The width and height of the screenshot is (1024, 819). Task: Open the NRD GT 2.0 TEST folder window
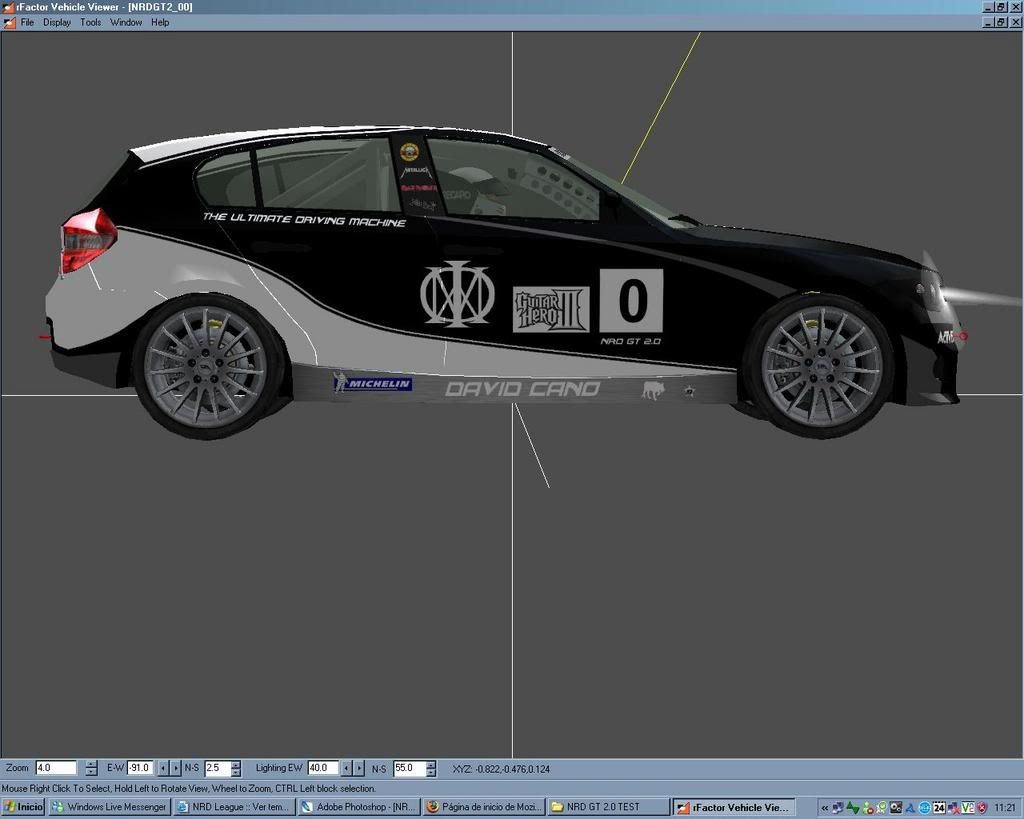608,807
